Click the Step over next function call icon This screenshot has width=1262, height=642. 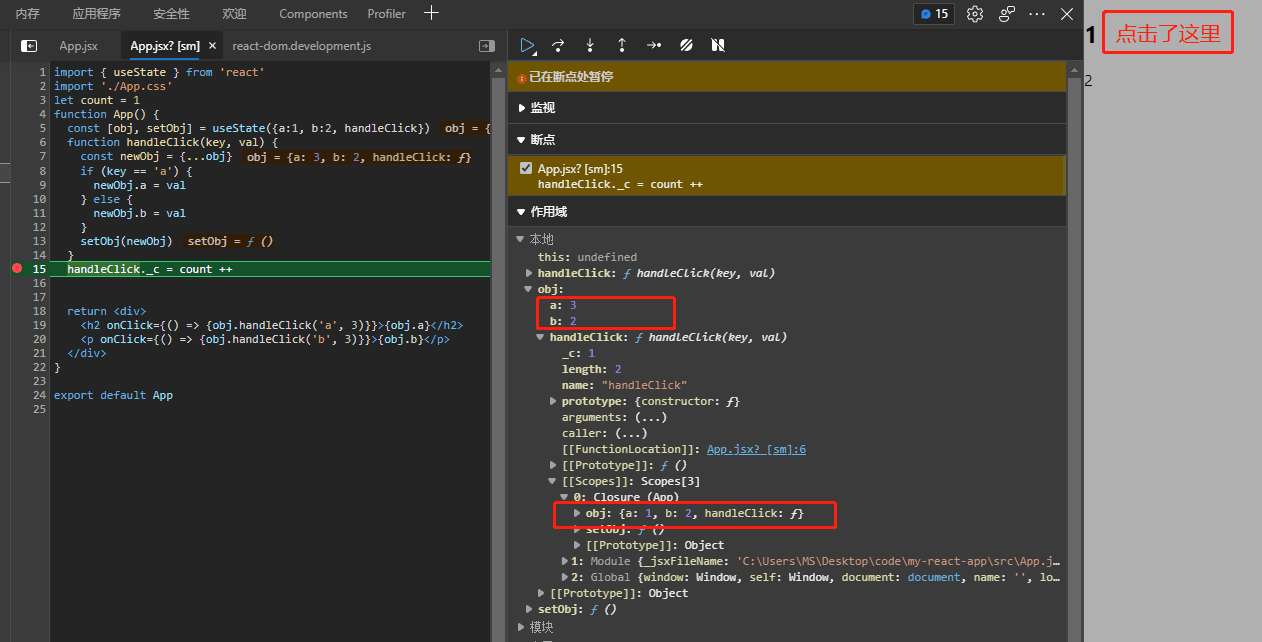[558, 45]
